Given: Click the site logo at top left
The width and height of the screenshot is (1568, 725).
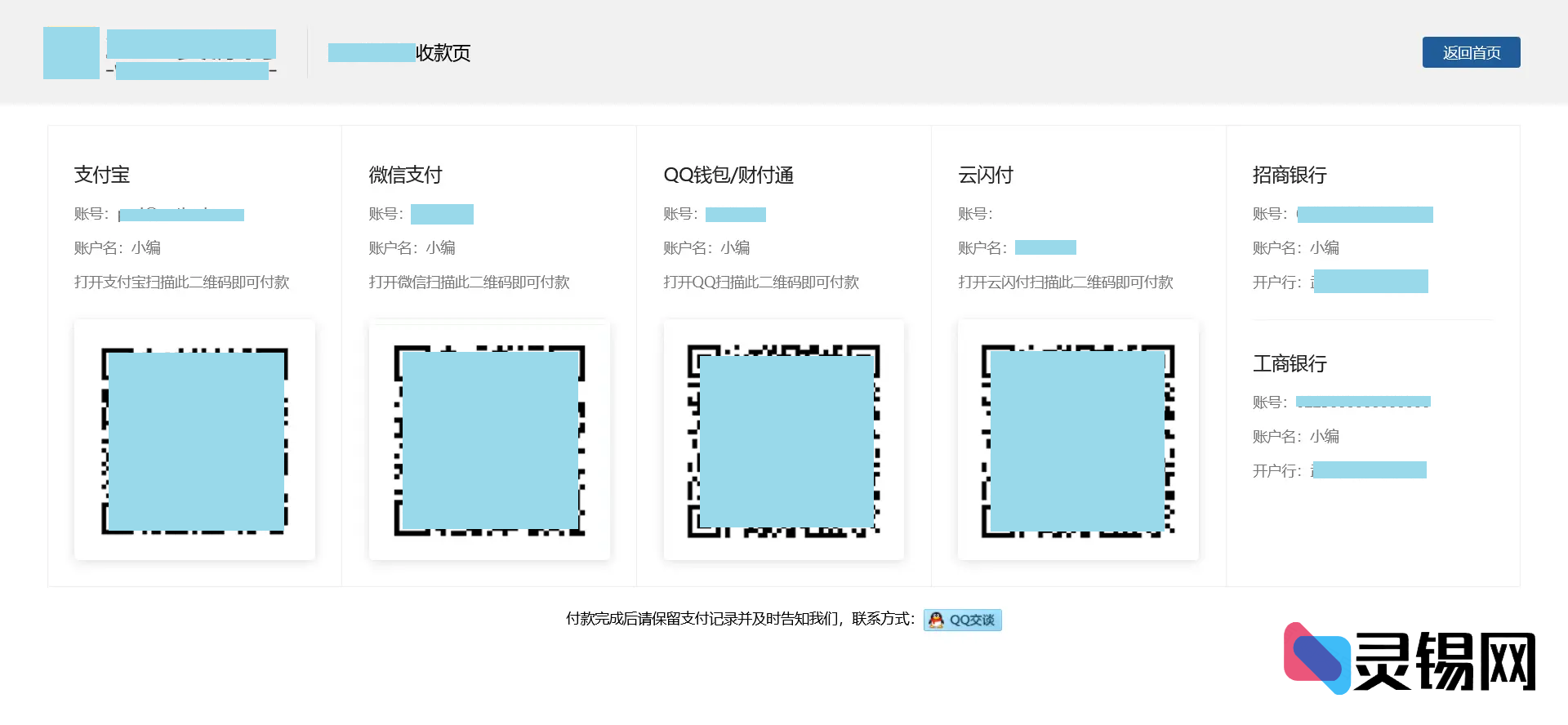Looking at the screenshot, I should (72, 53).
